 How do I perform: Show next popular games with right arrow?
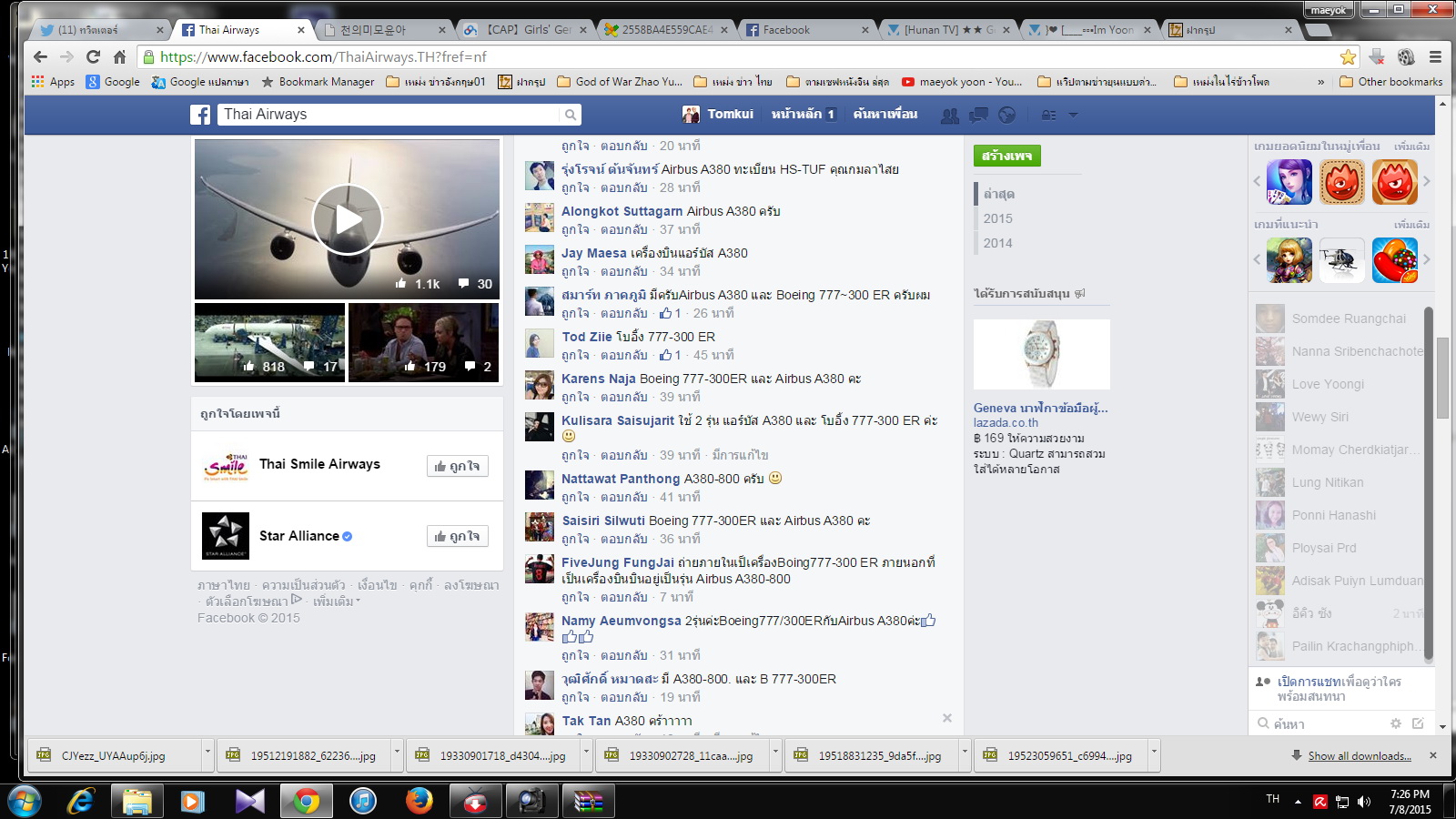tap(1426, 181)
